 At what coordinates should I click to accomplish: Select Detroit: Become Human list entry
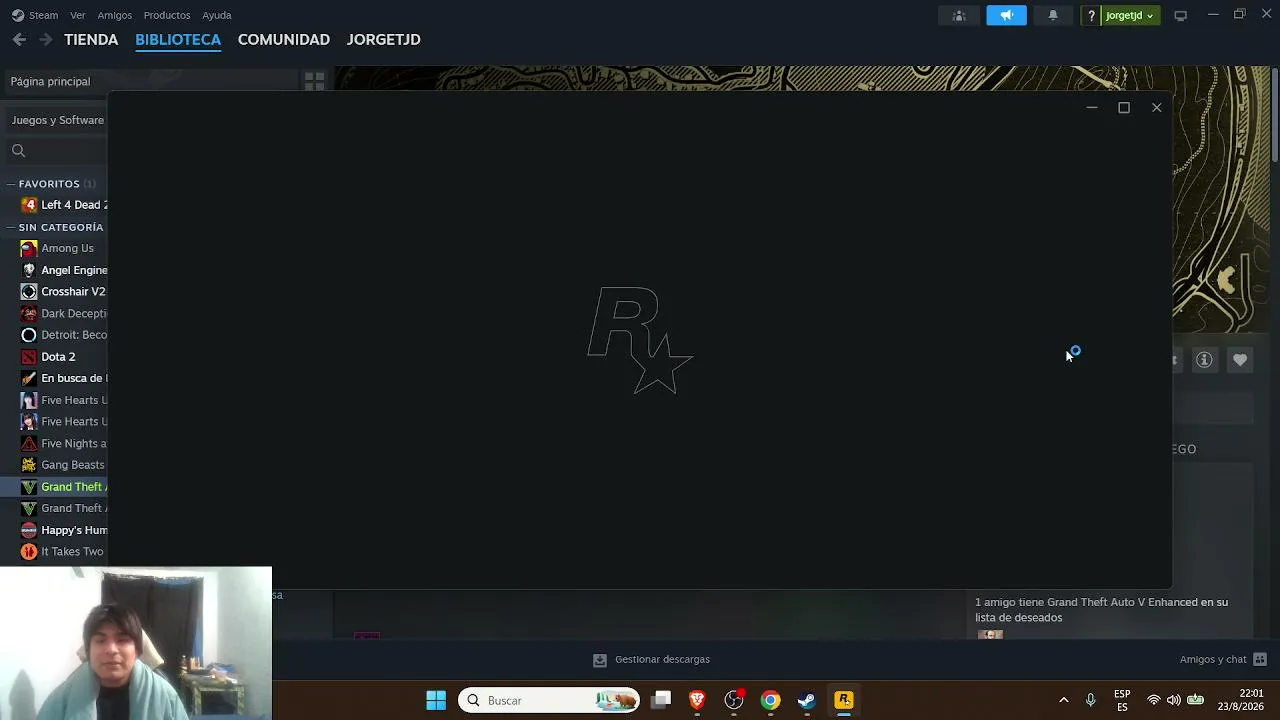click(74, 335)
